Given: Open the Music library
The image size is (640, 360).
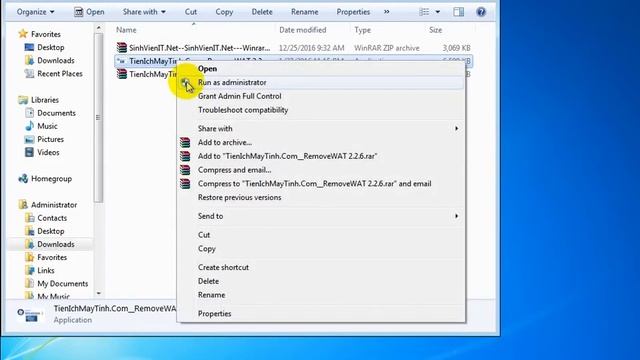Looking at the screenshot, I should tap(42, 126).
